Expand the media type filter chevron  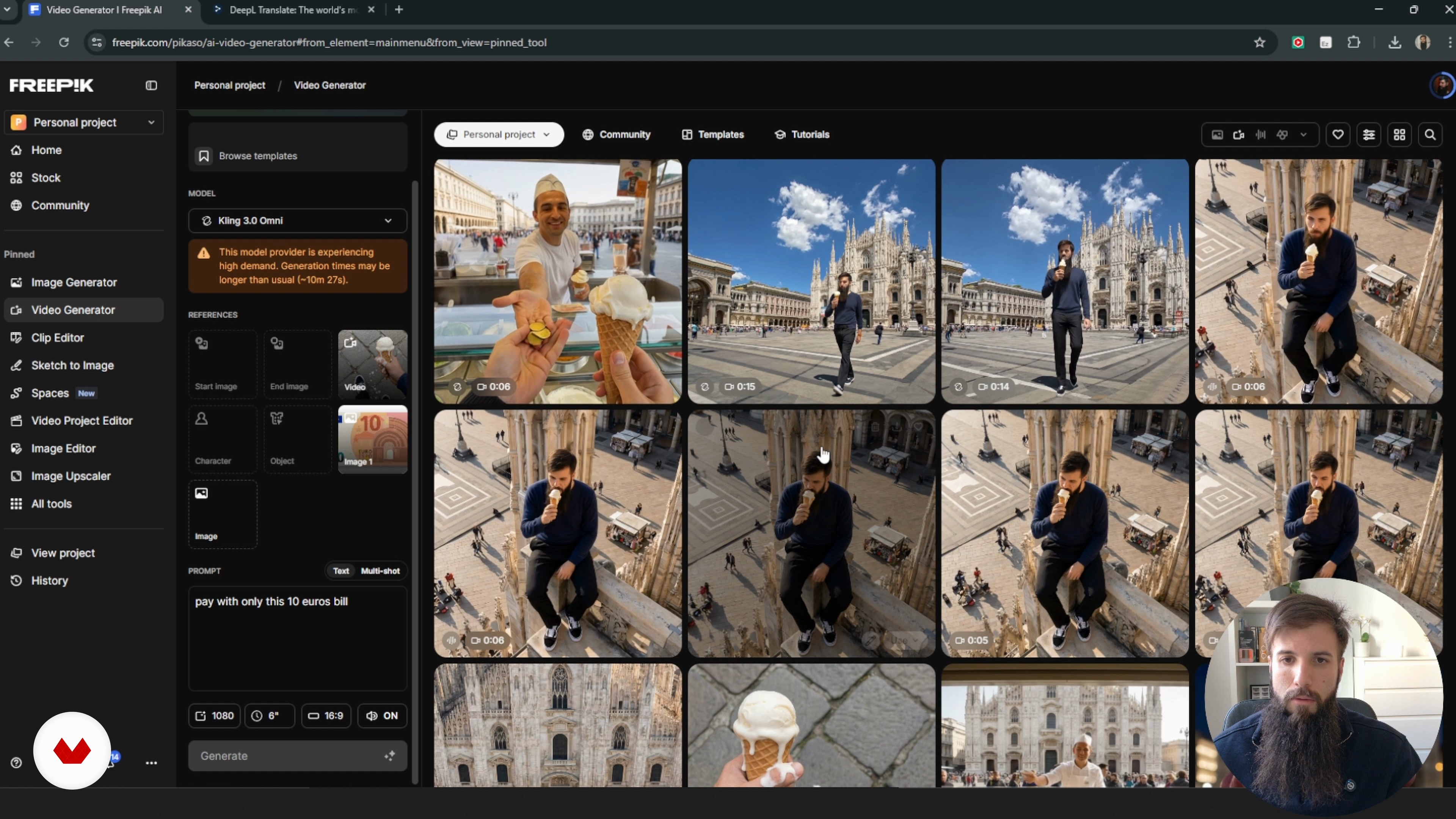pos(1304,135)
